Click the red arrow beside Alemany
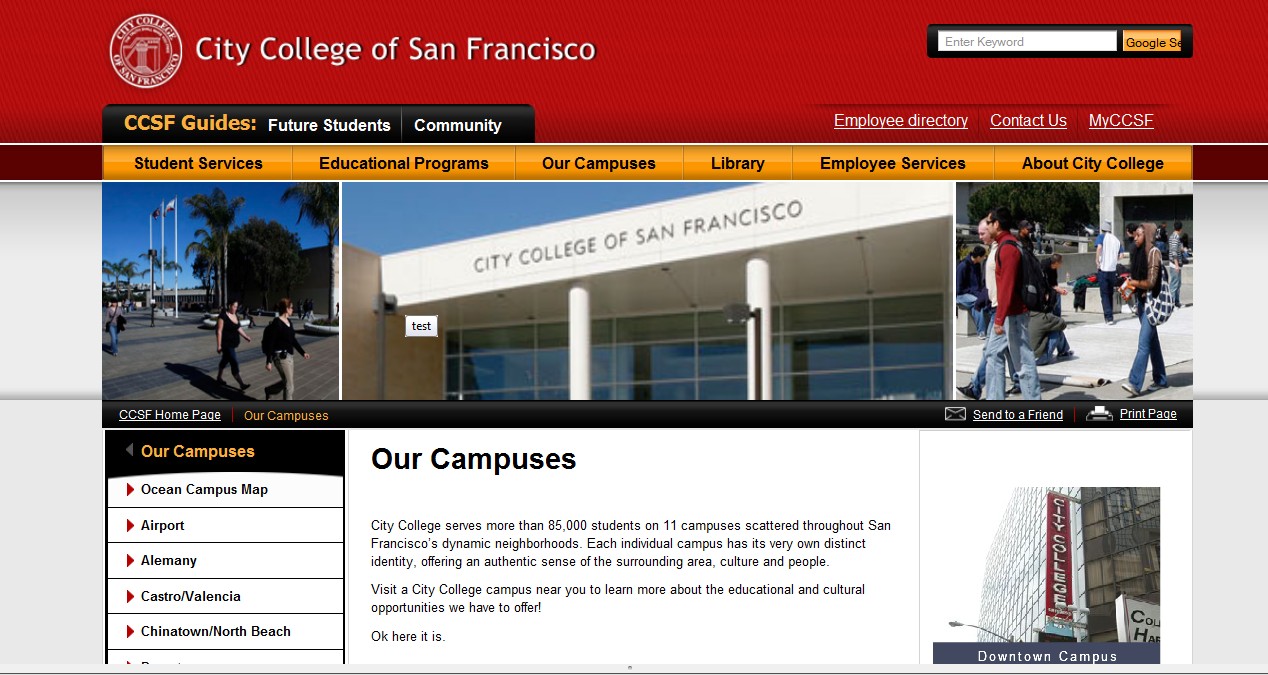Image resolution: width=1268 pixels, height=675 pixels. (x=130, y=560)
